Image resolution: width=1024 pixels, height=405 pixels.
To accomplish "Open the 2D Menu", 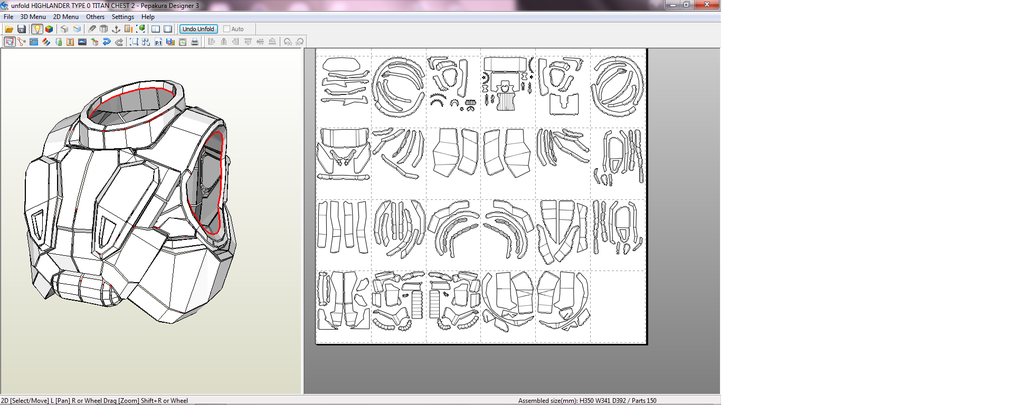I will tap(66, 17).
